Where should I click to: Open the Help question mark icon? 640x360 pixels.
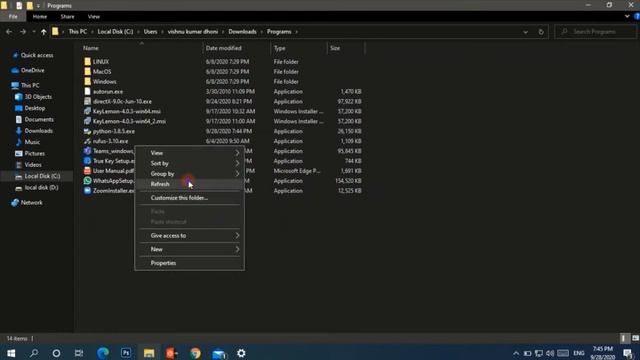click(x=637, y=17)
